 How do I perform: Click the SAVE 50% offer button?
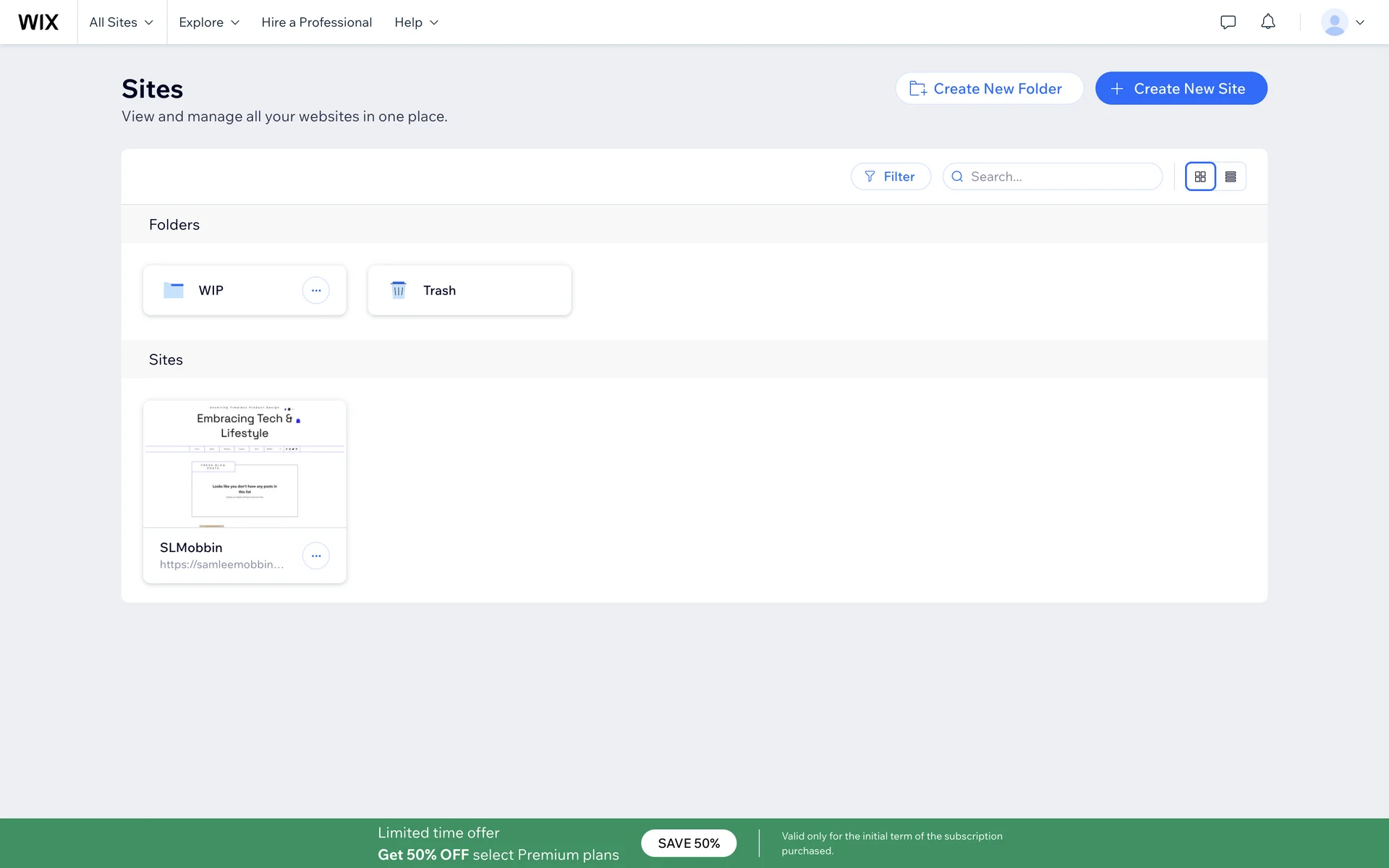[688, 843]
